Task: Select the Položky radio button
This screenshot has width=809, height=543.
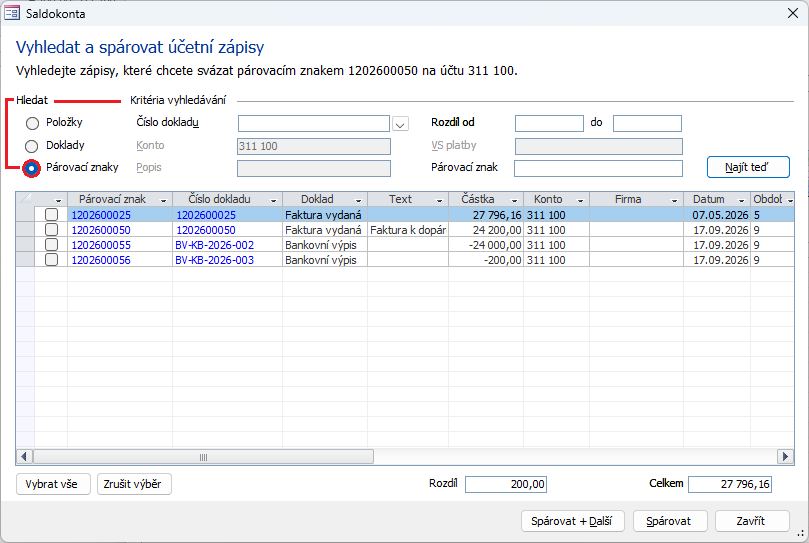Action: coord(32,123)
